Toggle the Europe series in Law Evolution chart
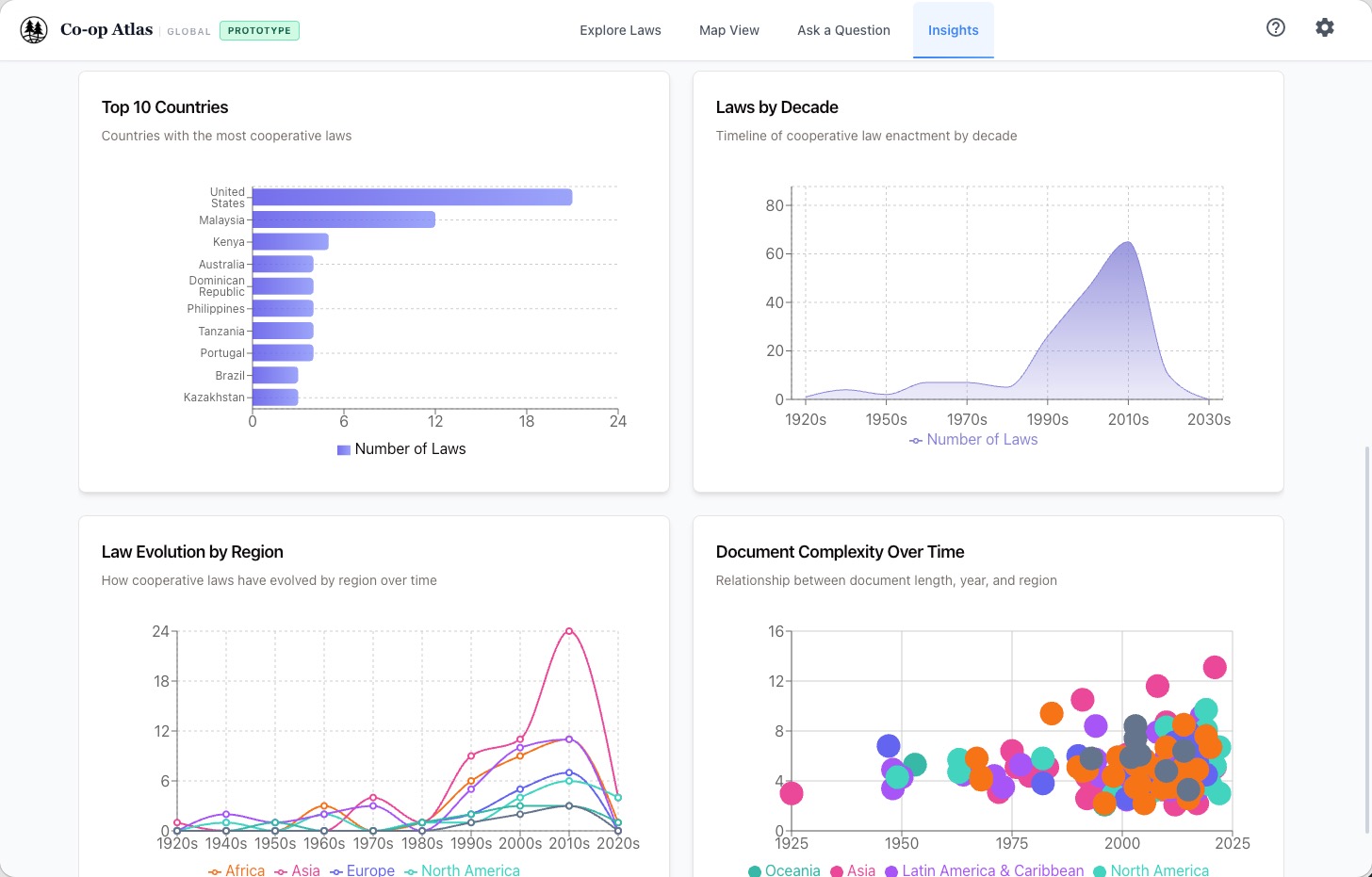1372x877 pixels. 362,869
